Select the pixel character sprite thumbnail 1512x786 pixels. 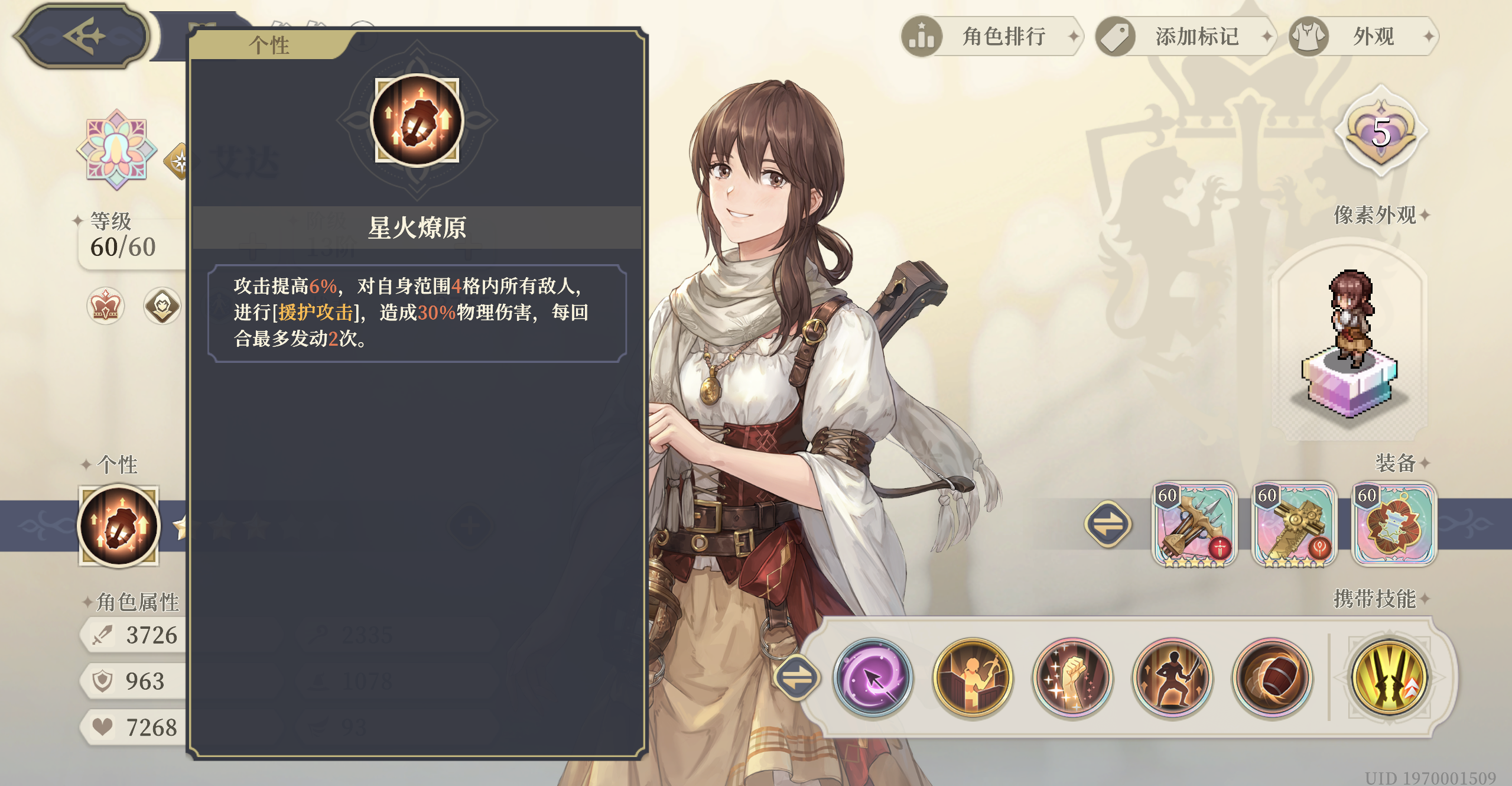(x=1351, y=344)
